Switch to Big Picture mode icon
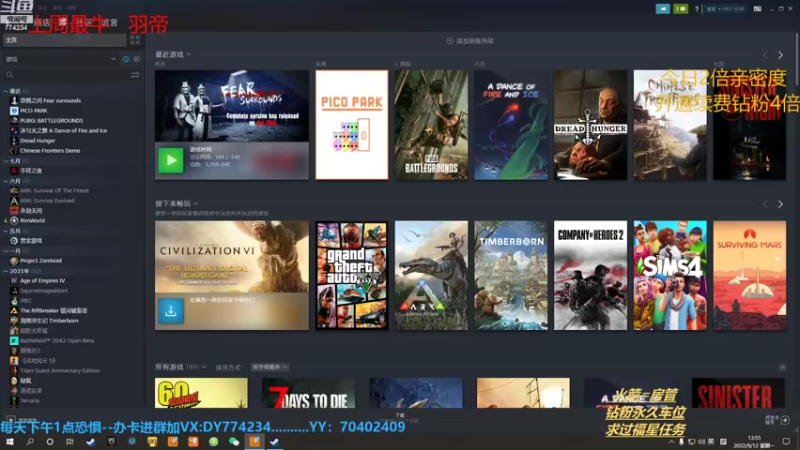Image resolution: width=800 pixels, height=450 pixels. (x=758, y=9)
